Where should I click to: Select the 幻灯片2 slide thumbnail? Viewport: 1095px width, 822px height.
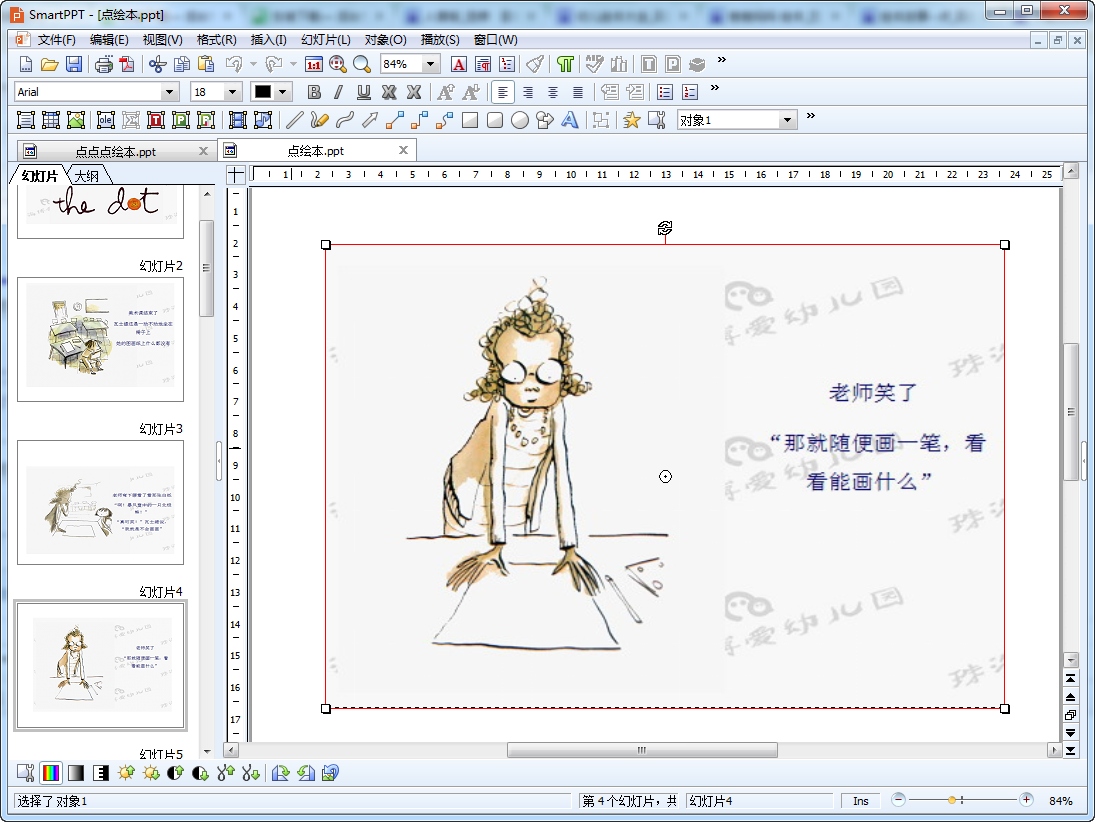pyautogui.click(x=101, y=339)
